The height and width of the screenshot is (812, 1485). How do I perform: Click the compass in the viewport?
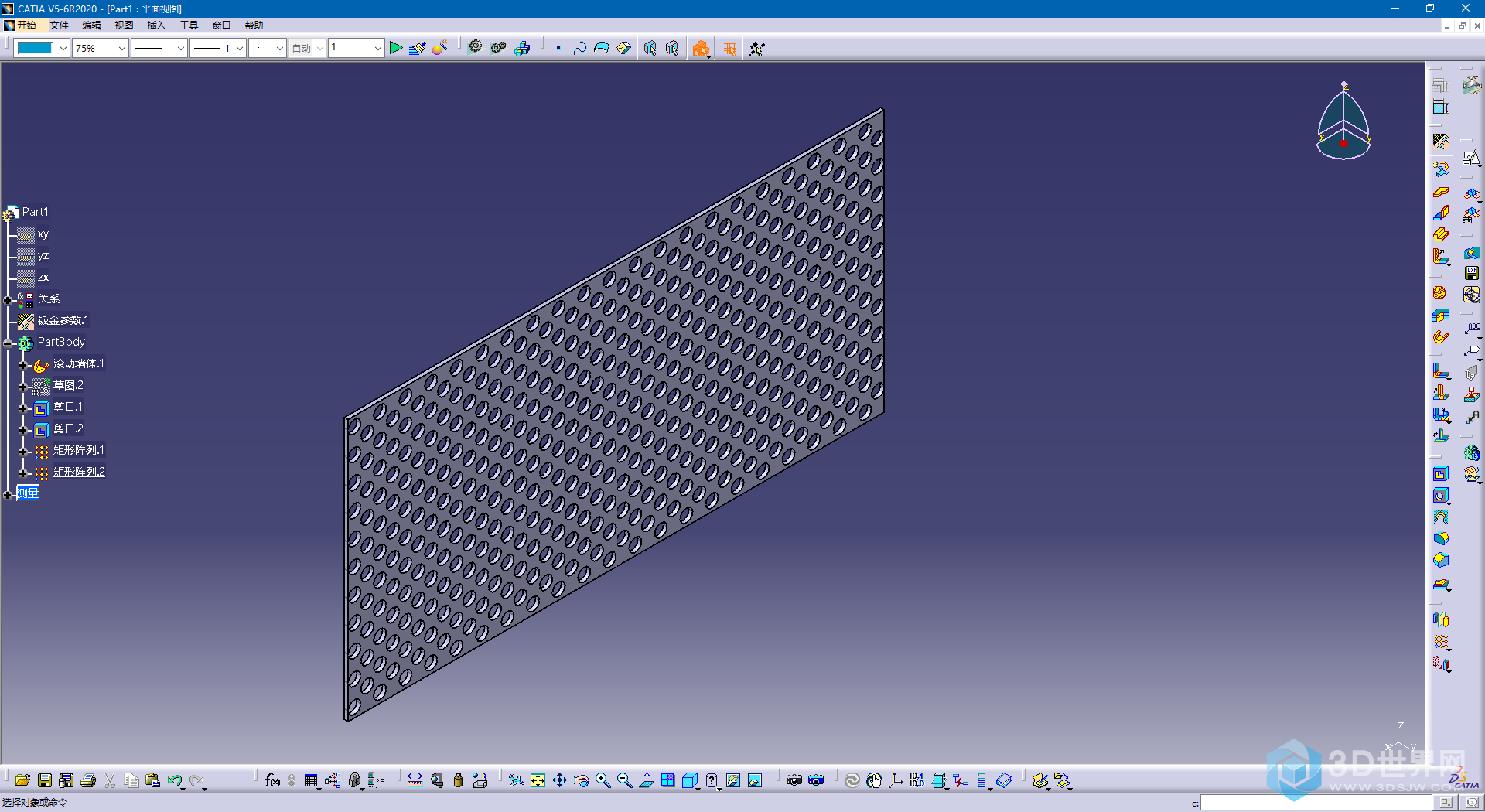tap(1344, 121)
